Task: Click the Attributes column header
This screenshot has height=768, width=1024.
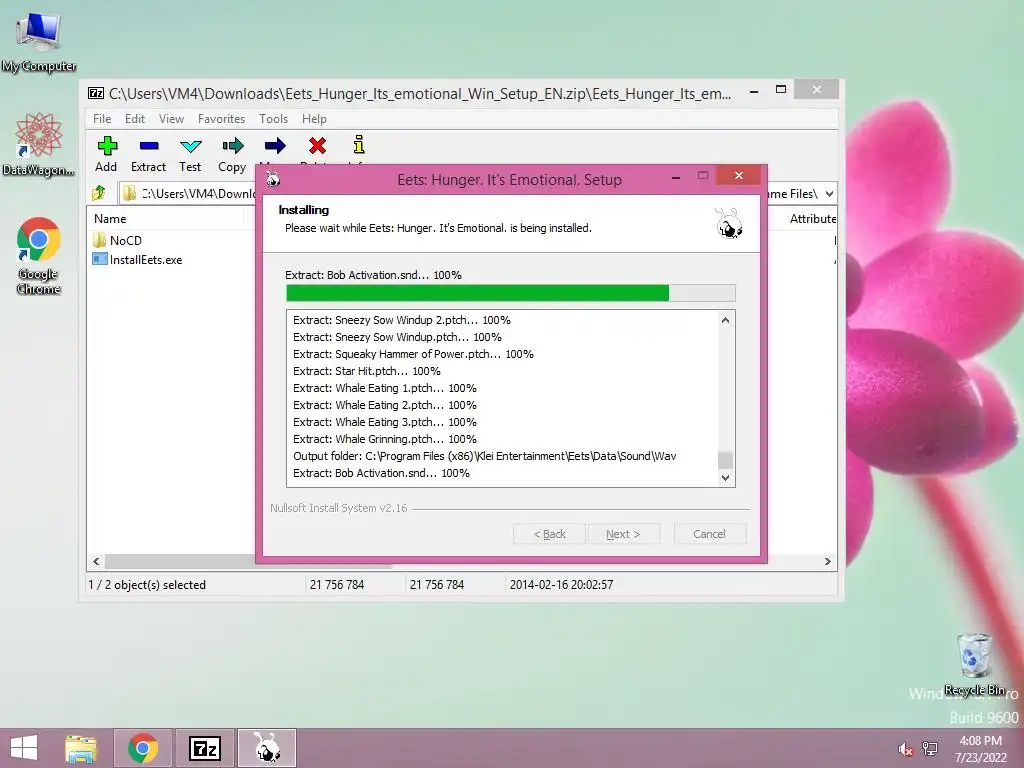Action: click(812, 219)
